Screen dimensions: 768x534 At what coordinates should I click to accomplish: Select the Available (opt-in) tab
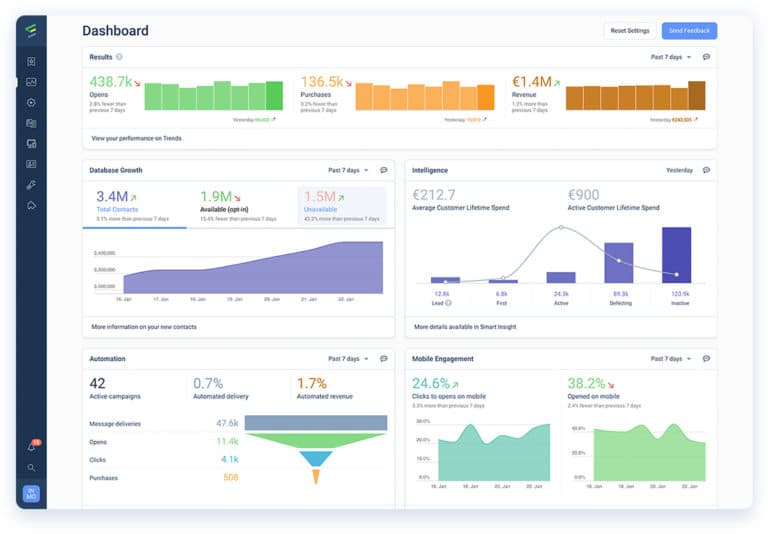(238, 206)
